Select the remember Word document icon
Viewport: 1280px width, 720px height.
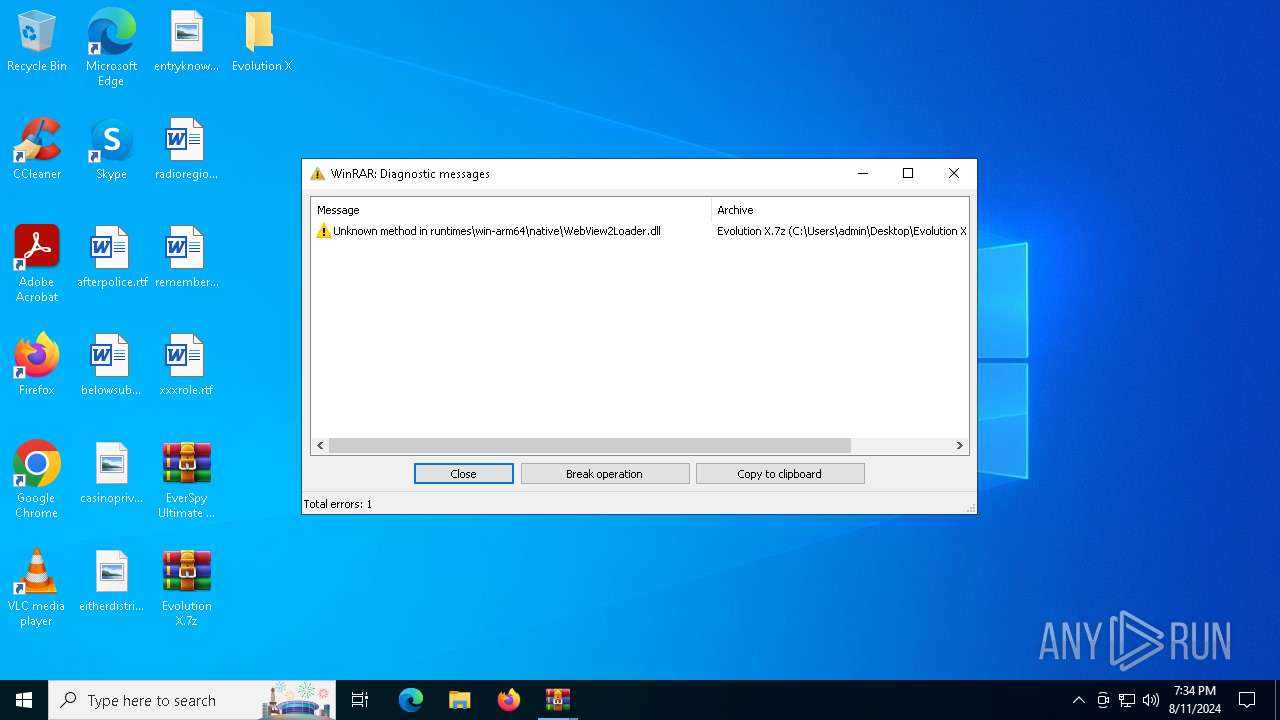pos(186,258)
